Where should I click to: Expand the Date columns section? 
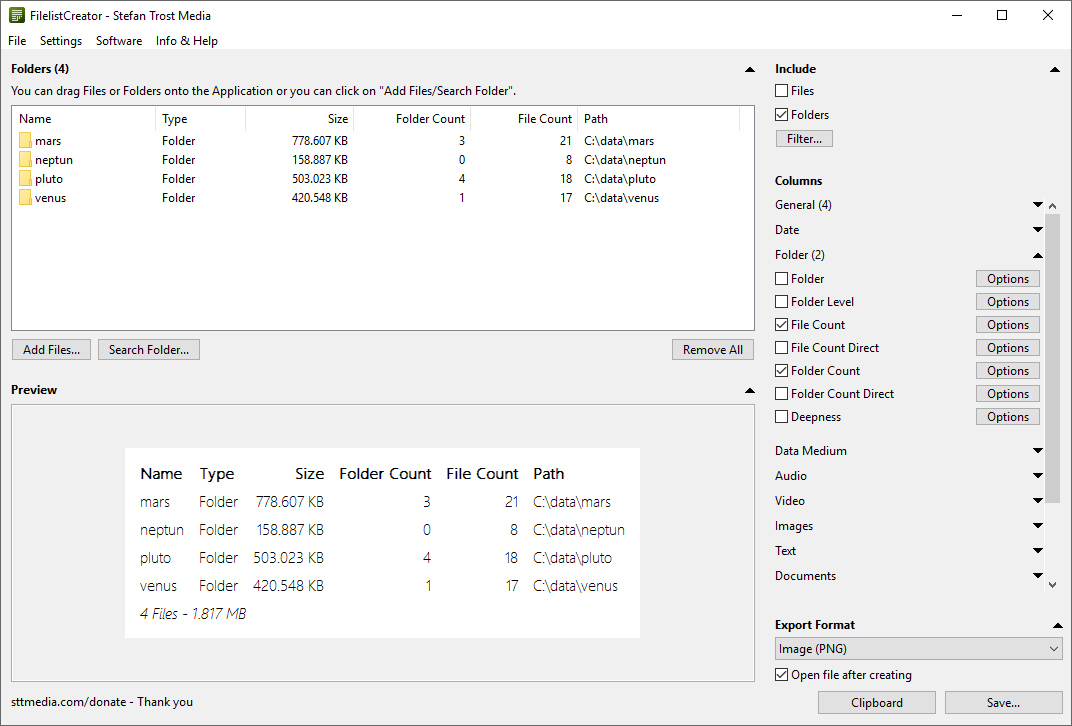pos(1038,229)
